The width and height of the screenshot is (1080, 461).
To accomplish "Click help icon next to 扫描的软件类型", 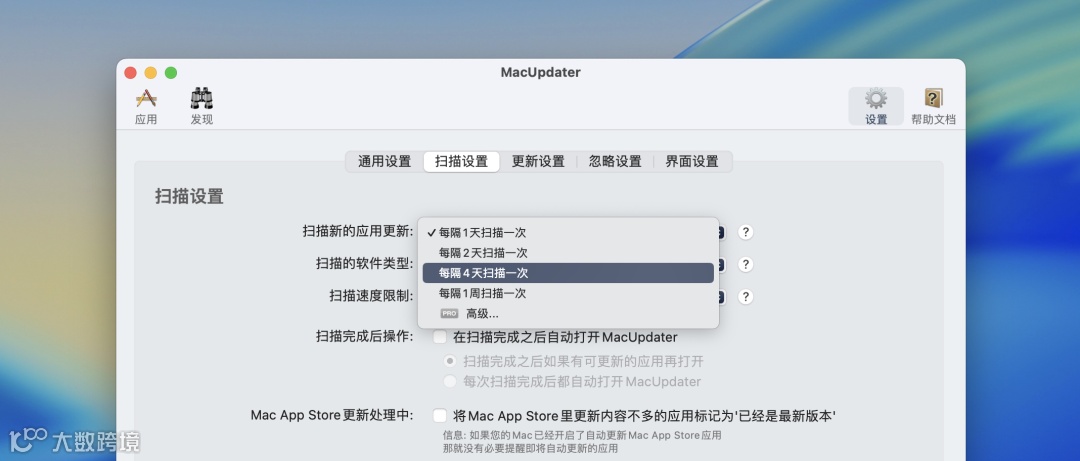I will (745, 265).
